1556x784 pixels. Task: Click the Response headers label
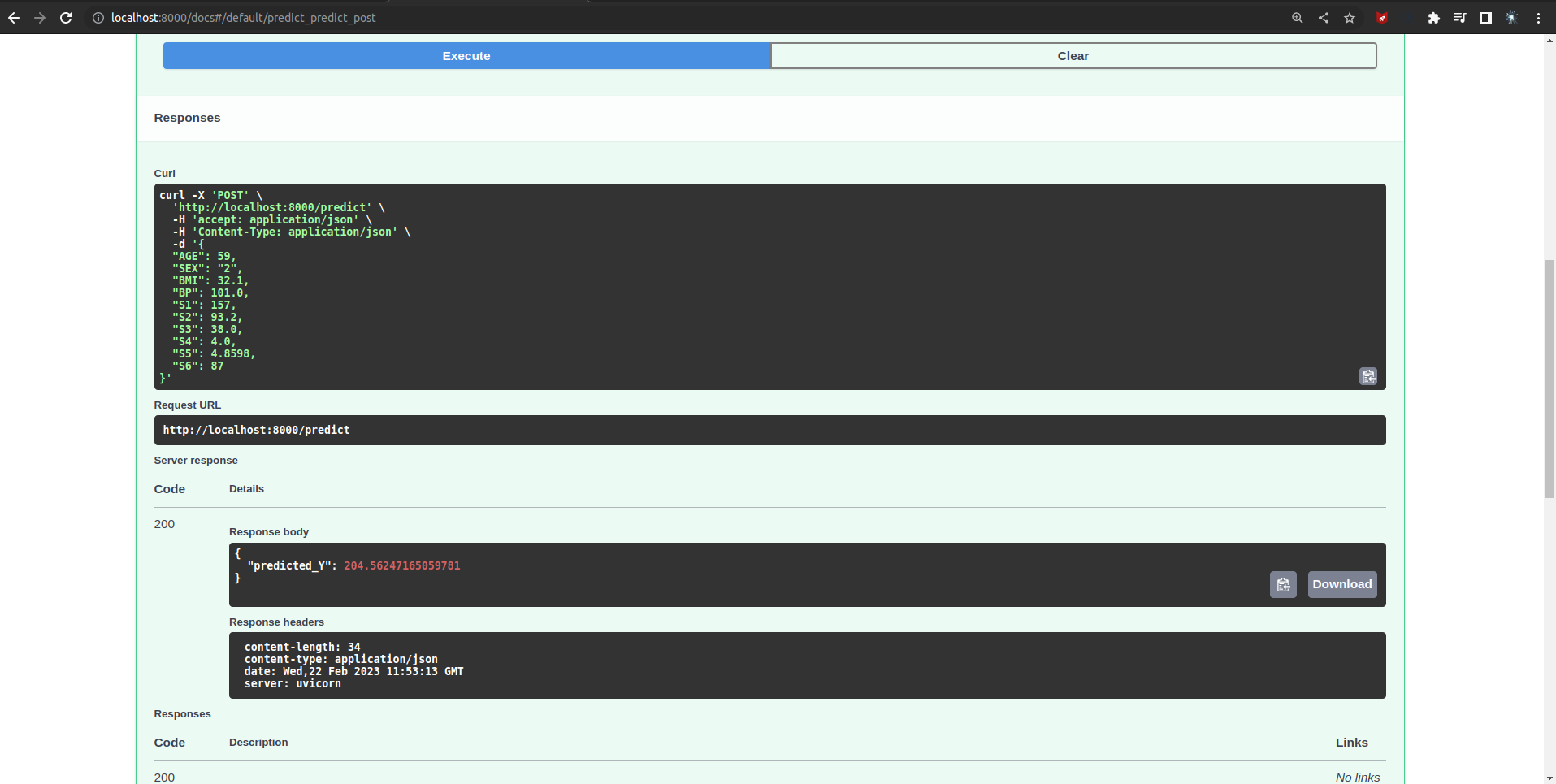pyautogui.click(x=276, y=622)
